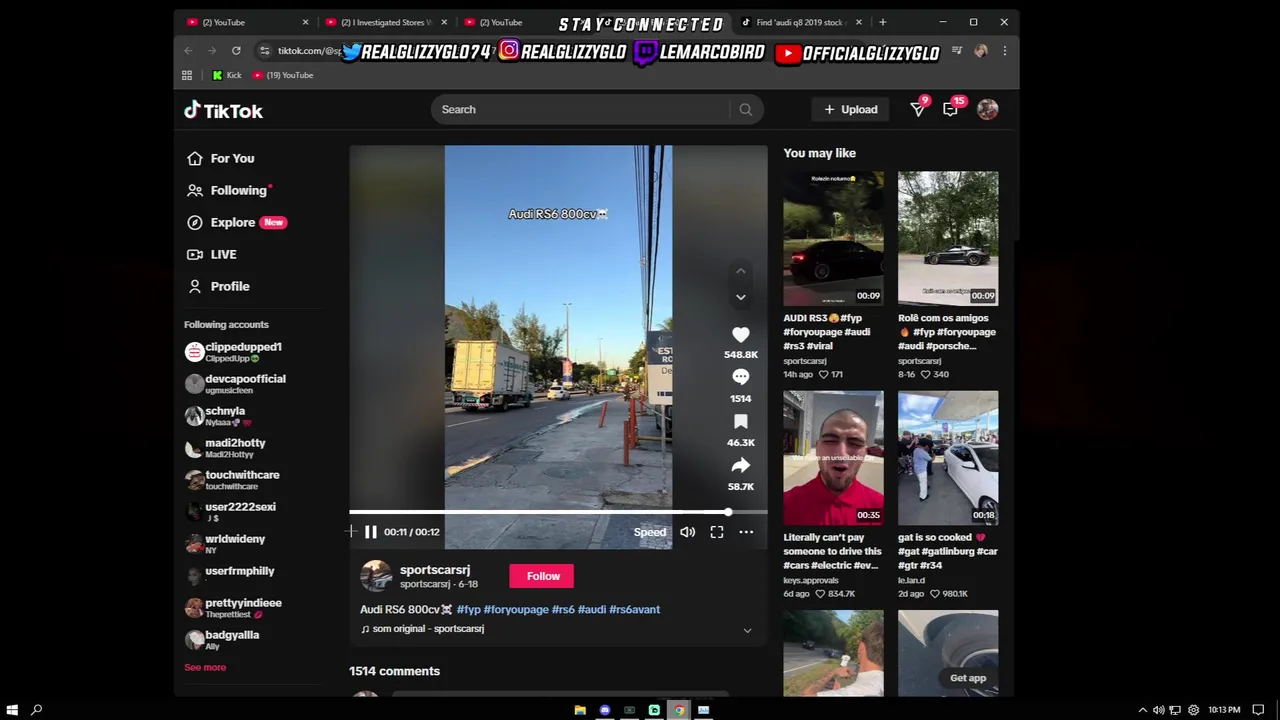Screen dimensions: 1280x720
Task: Click the Upload button
Action: coord(851,109)
